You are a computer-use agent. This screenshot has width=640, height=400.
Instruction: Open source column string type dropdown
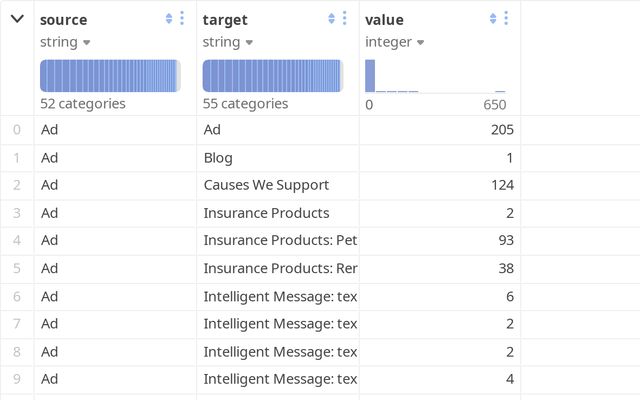click(x=65, y=42)
